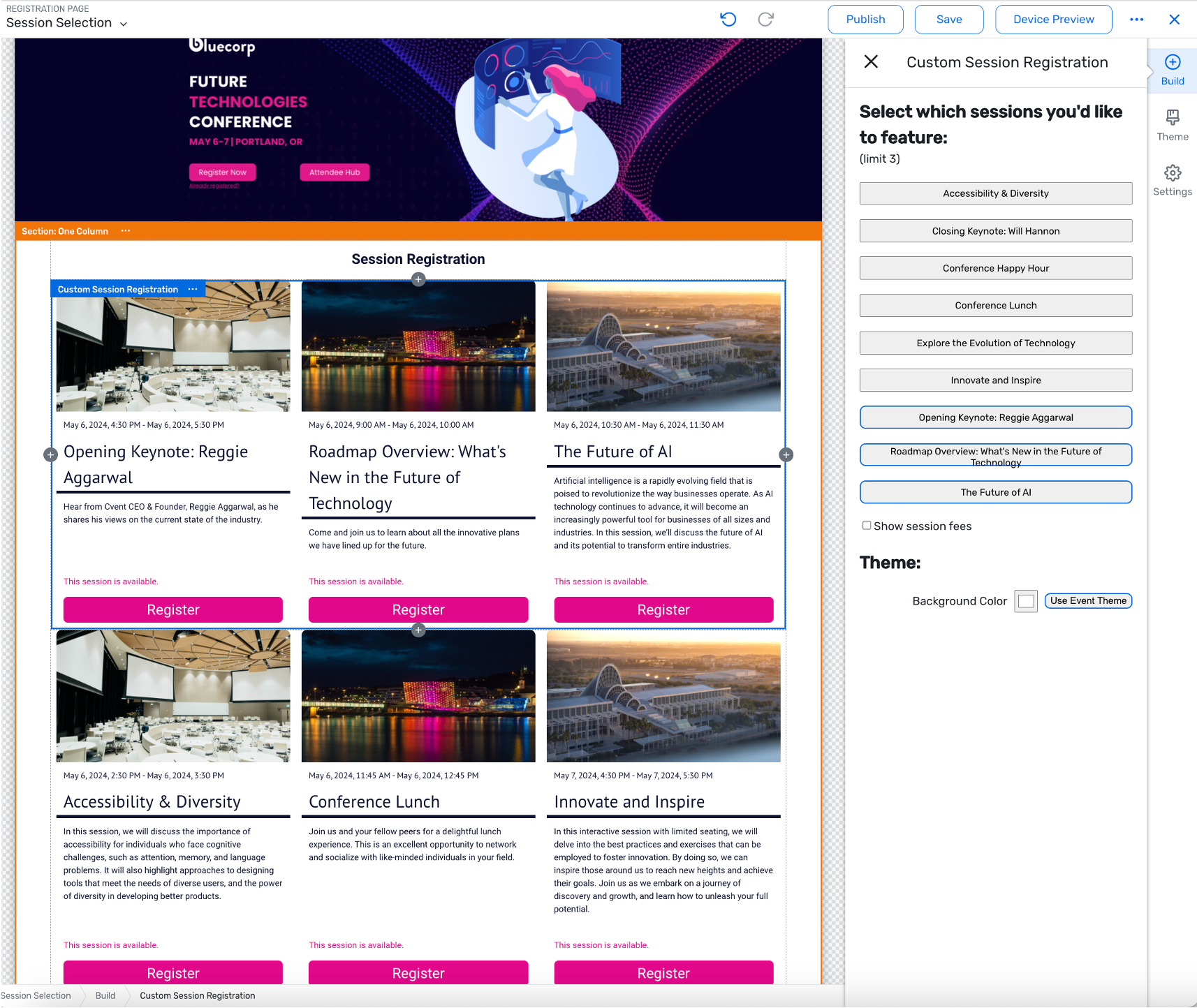The image size is (1197, 1008).
Task: Register for Roadmap Overview session
Action: point(418,609)
